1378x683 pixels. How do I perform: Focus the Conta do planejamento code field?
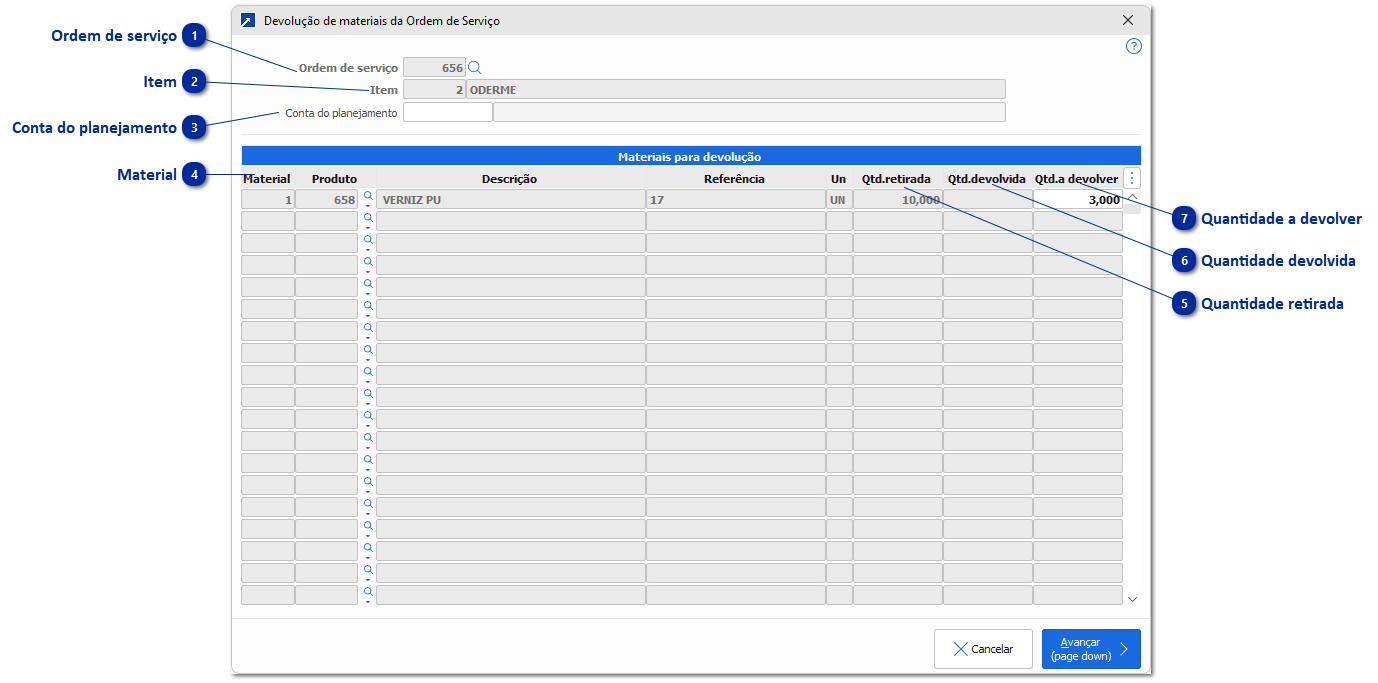coord(448,112)
